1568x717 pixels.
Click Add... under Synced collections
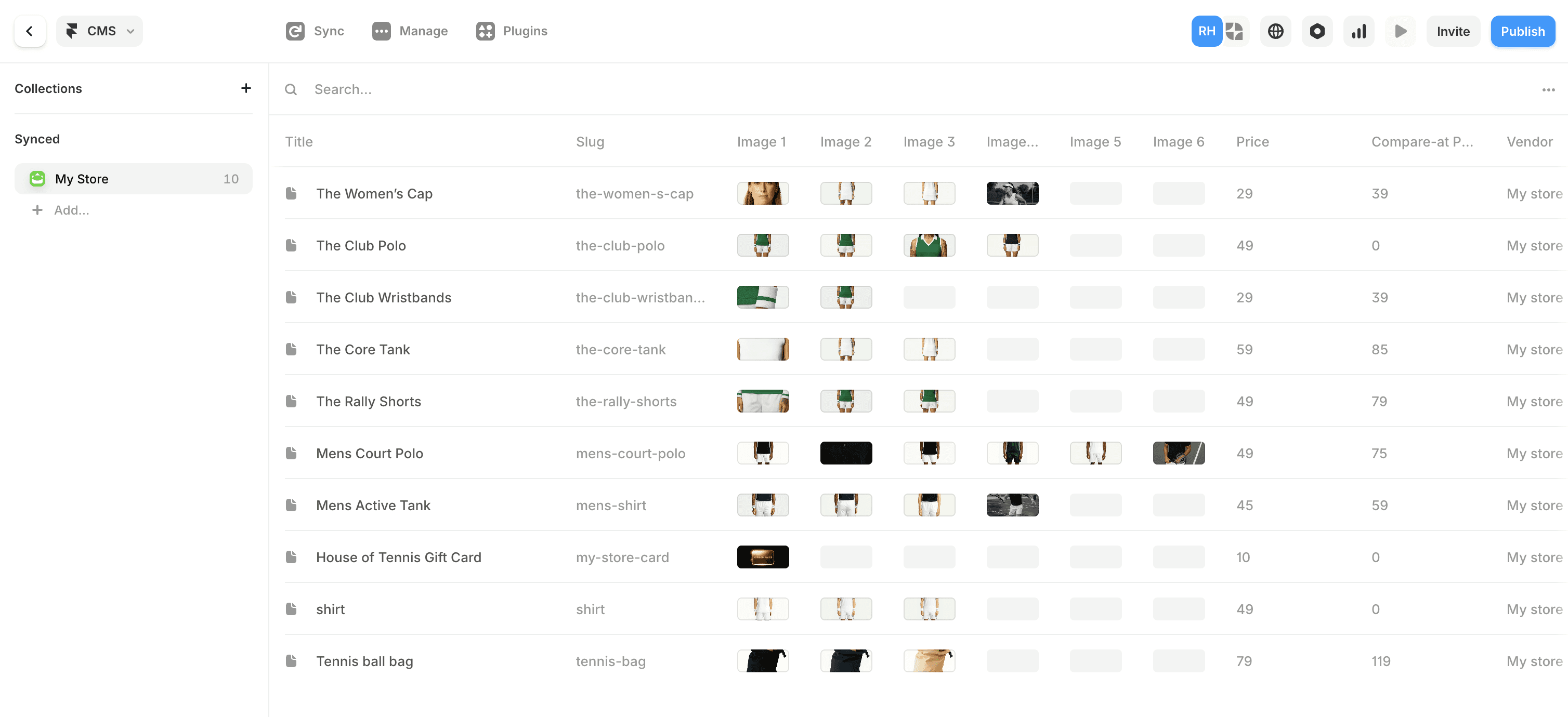[x=71, y=210]
